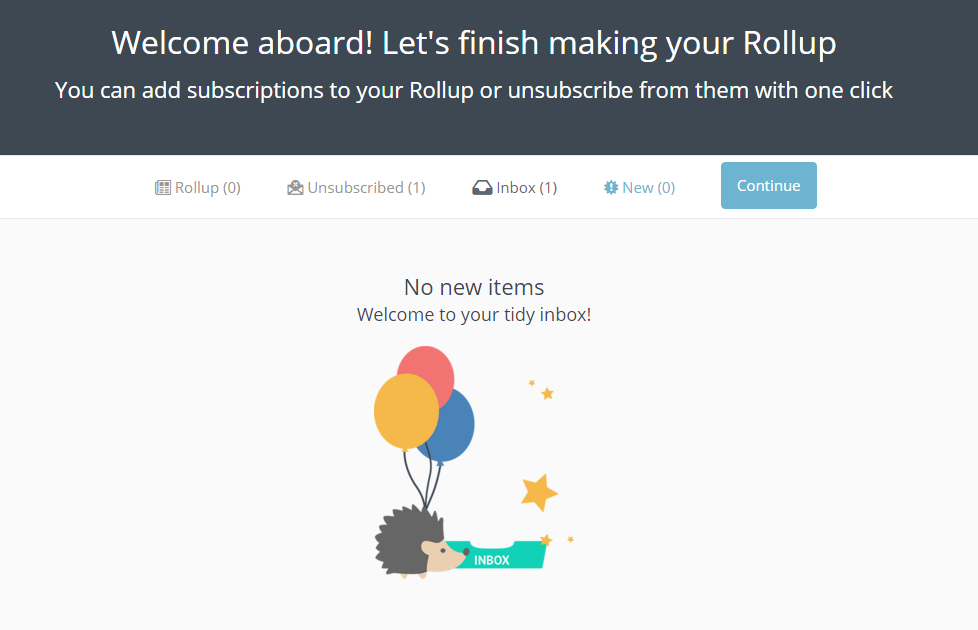978x630 pixels.
Task: Open the Rollup (0) tab
Action: coord(198,188)
